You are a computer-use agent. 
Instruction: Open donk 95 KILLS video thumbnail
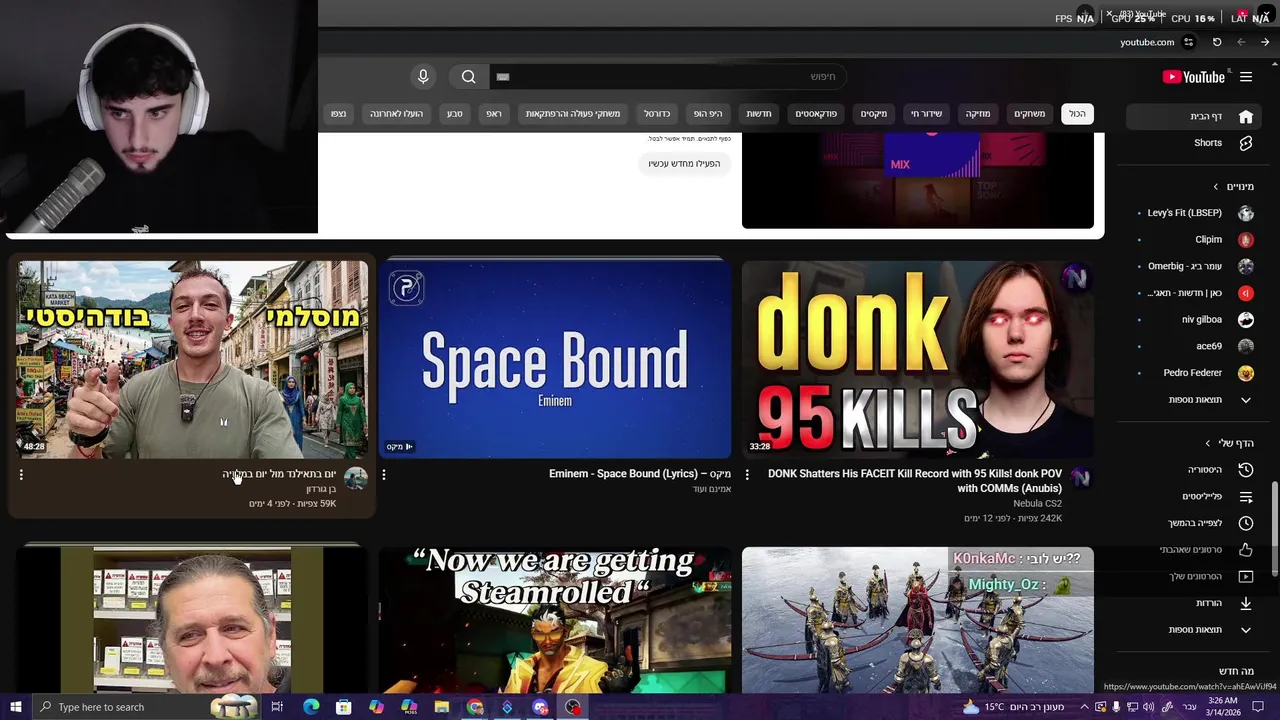click(918, 360)
